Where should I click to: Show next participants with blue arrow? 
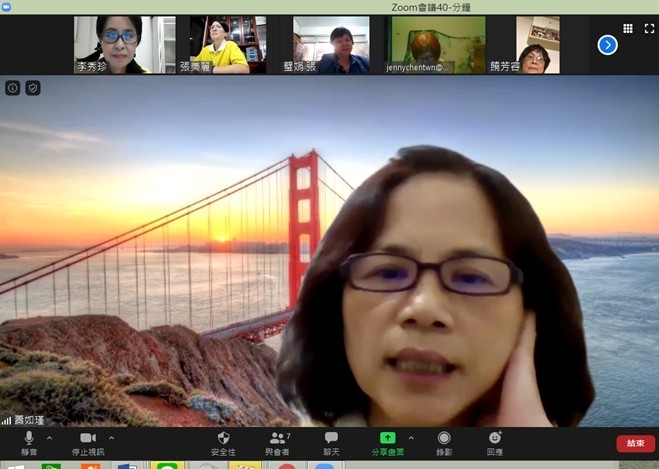click(x=607, y=44)
